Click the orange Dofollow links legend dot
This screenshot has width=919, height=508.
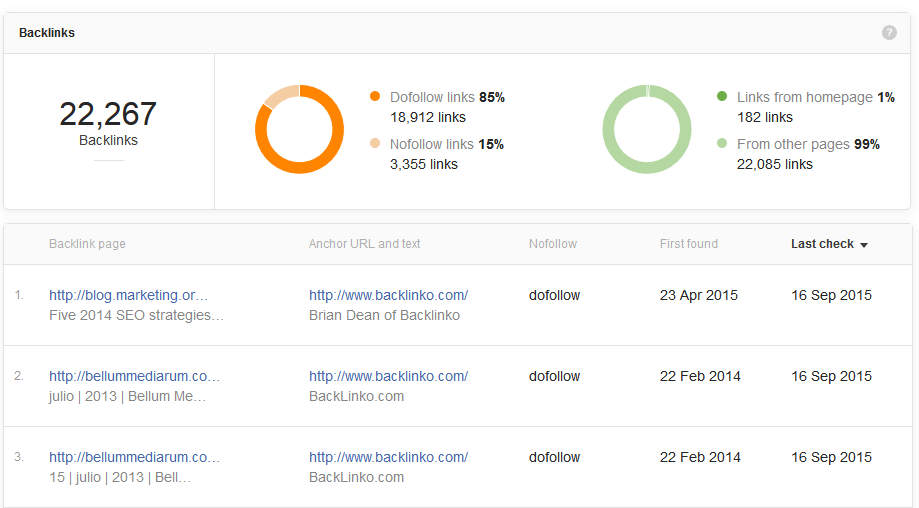click(375, 97)
